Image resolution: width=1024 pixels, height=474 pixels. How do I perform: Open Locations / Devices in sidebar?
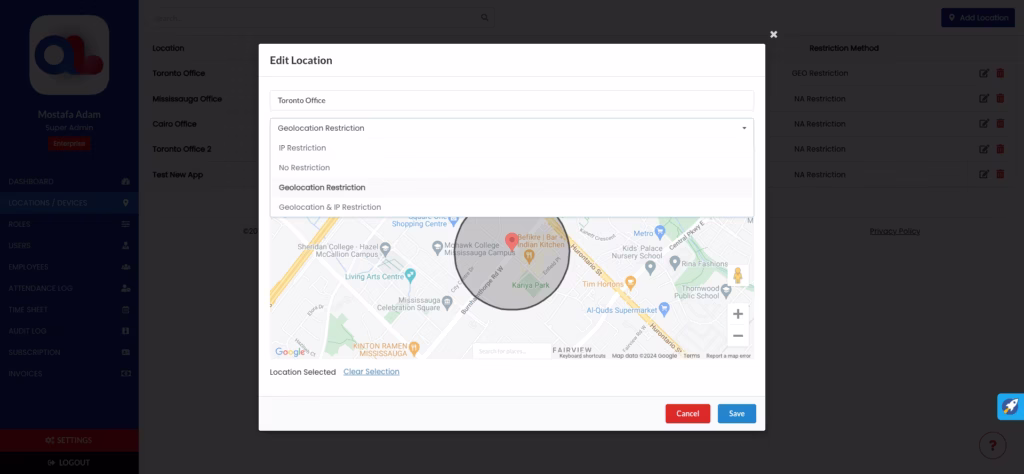(69, 203)
